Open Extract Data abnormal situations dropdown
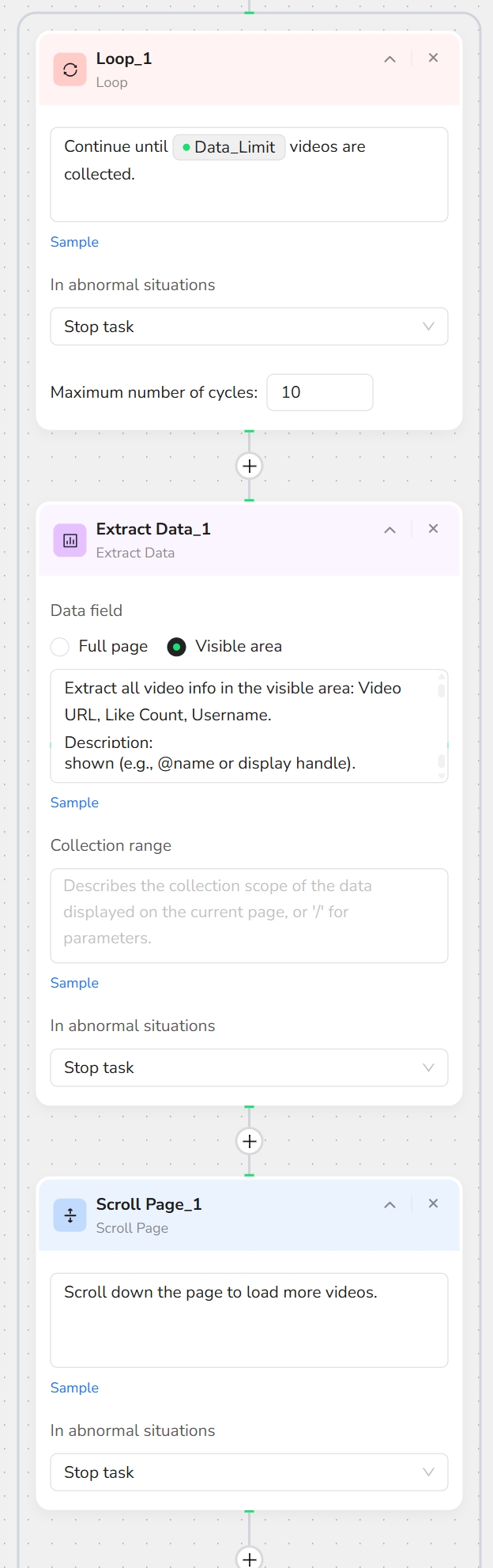 pos(249,1067)
